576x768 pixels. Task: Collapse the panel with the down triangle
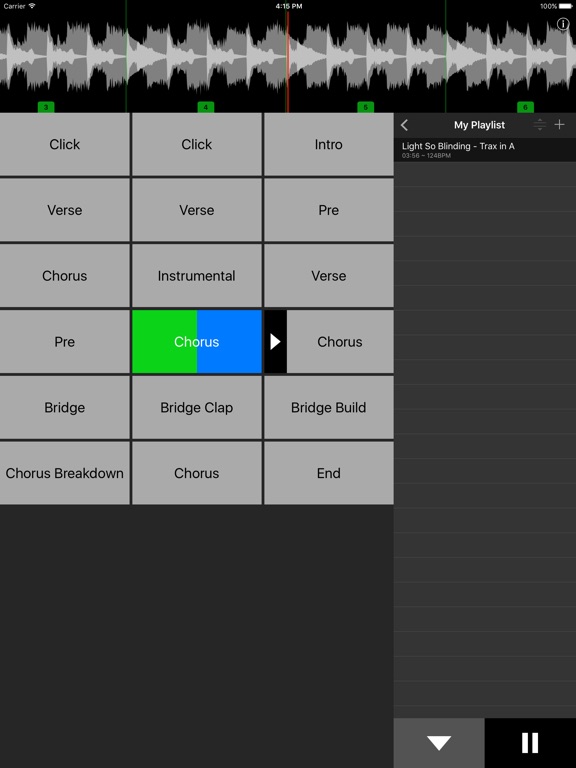click(x=439, y=743)
